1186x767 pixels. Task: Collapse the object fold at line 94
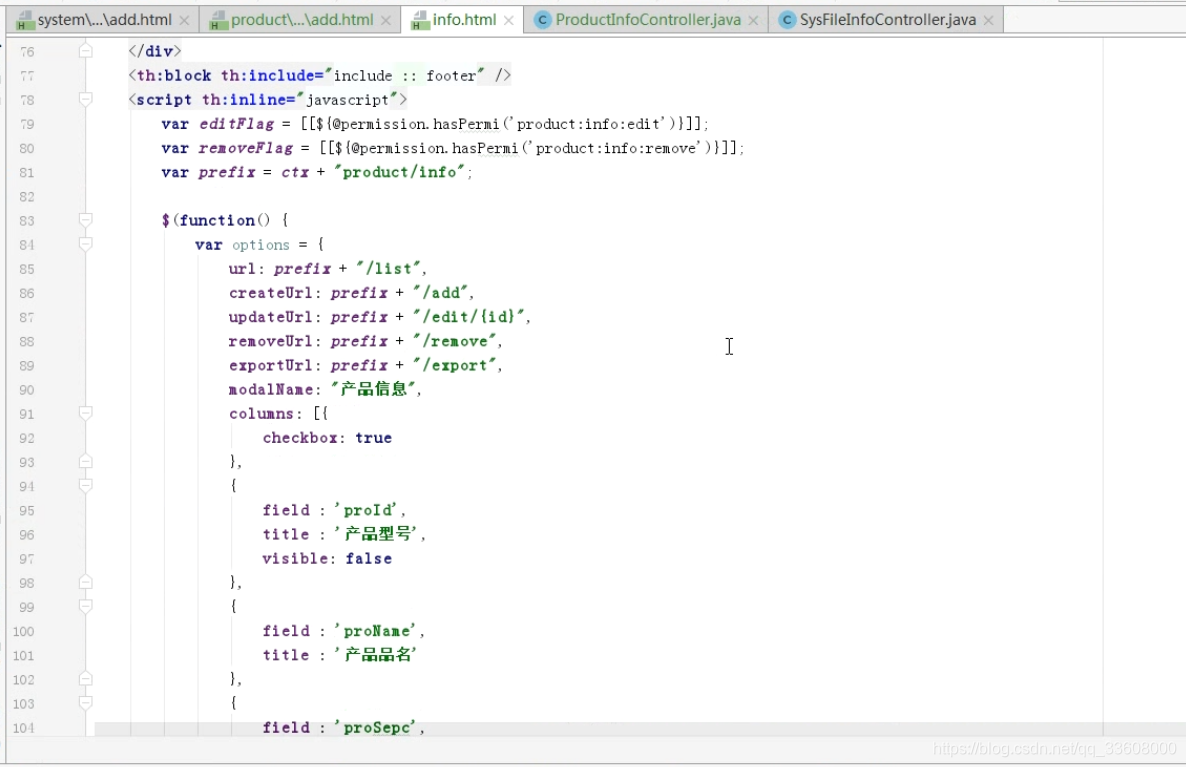85,486
